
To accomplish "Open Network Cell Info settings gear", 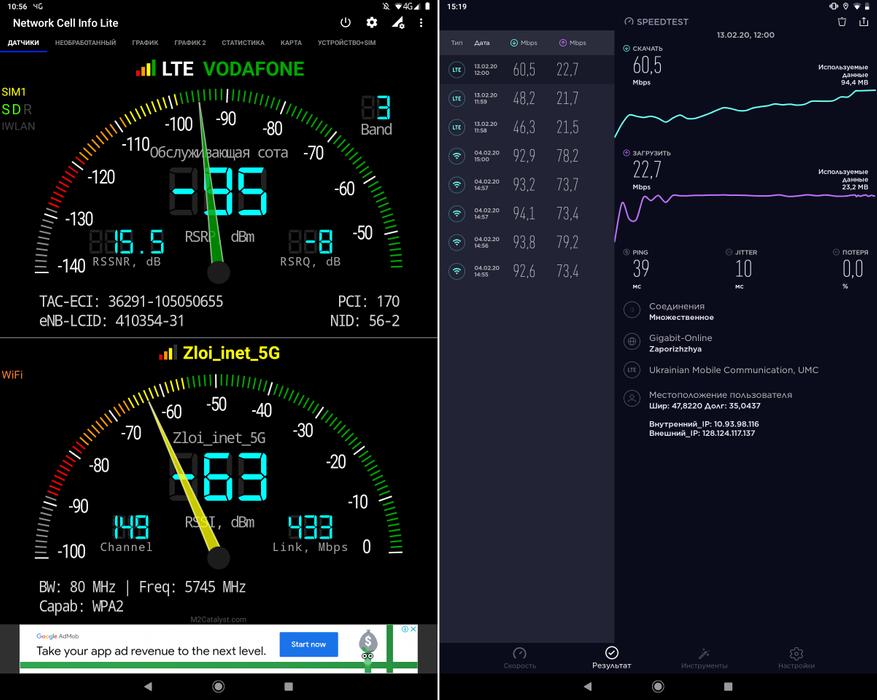I will coord(371,22).
